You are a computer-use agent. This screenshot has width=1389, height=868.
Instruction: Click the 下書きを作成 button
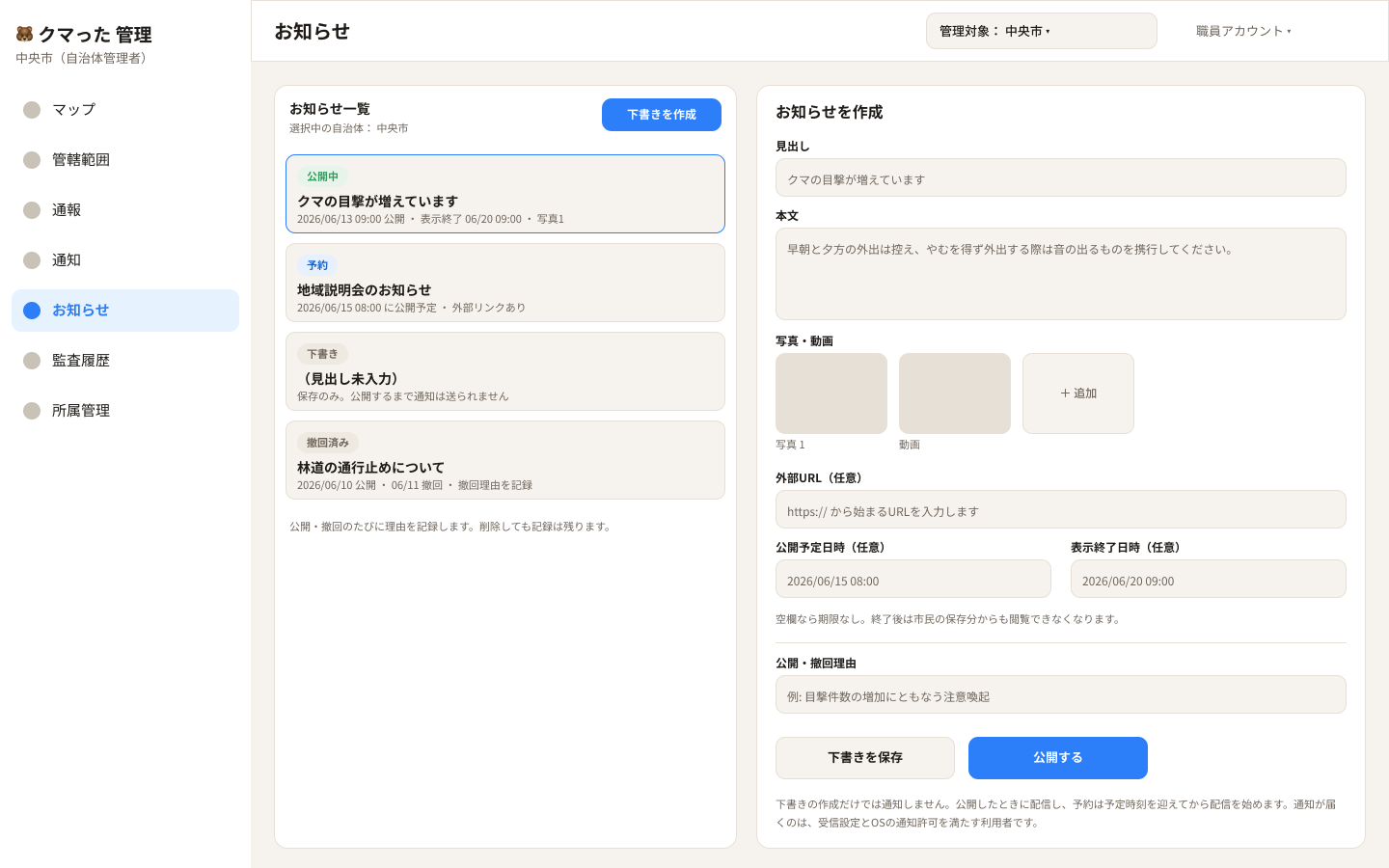click(662, 115)
